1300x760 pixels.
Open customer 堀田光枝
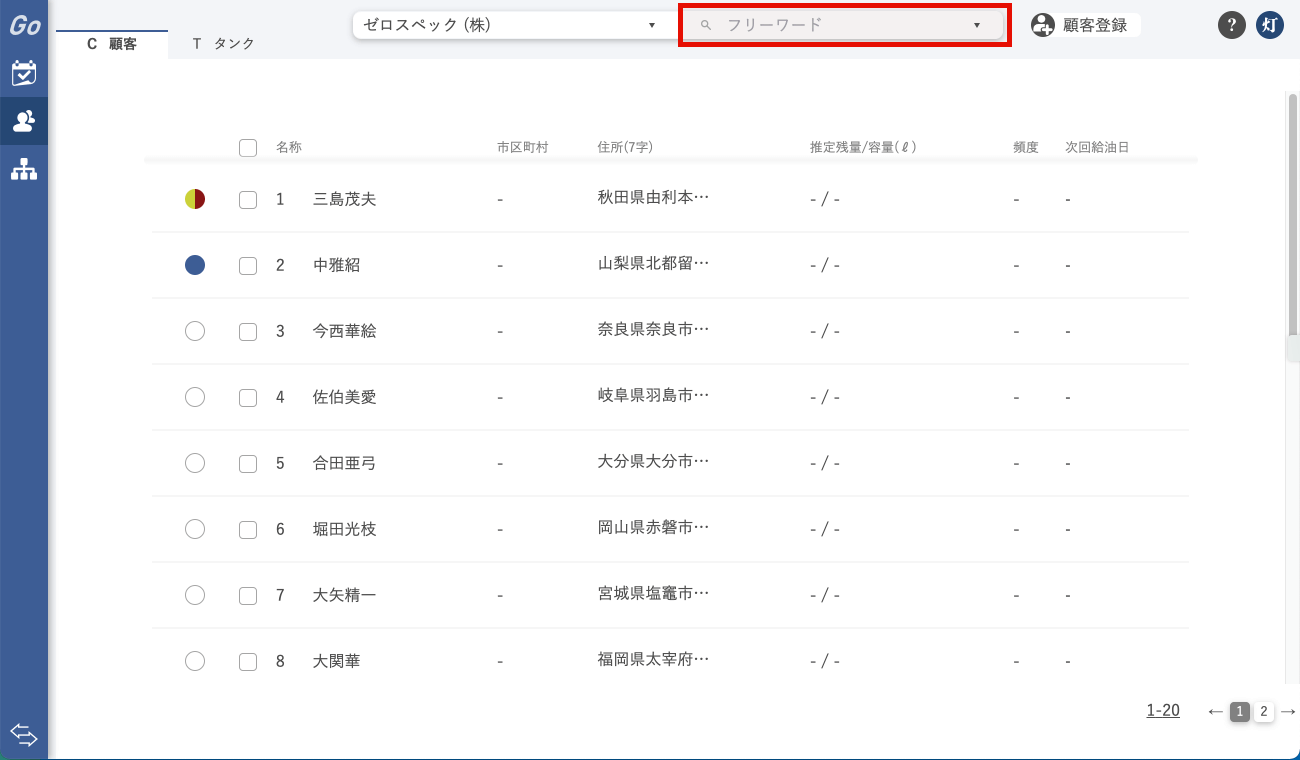coord(345,529)
